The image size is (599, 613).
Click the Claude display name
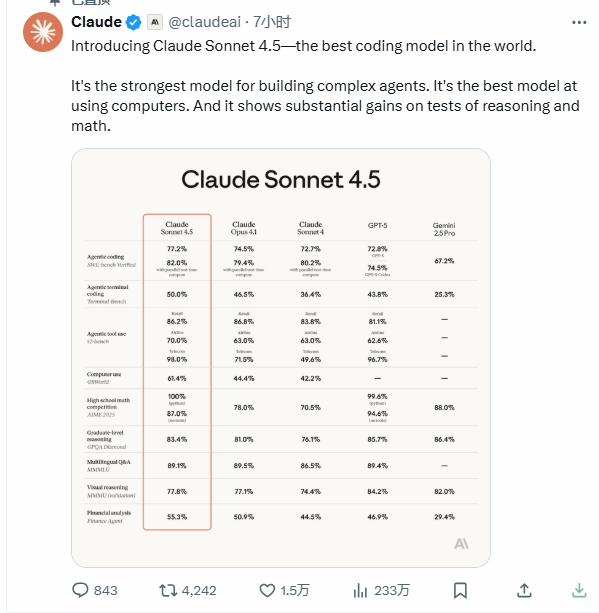(x=96, y=22)
